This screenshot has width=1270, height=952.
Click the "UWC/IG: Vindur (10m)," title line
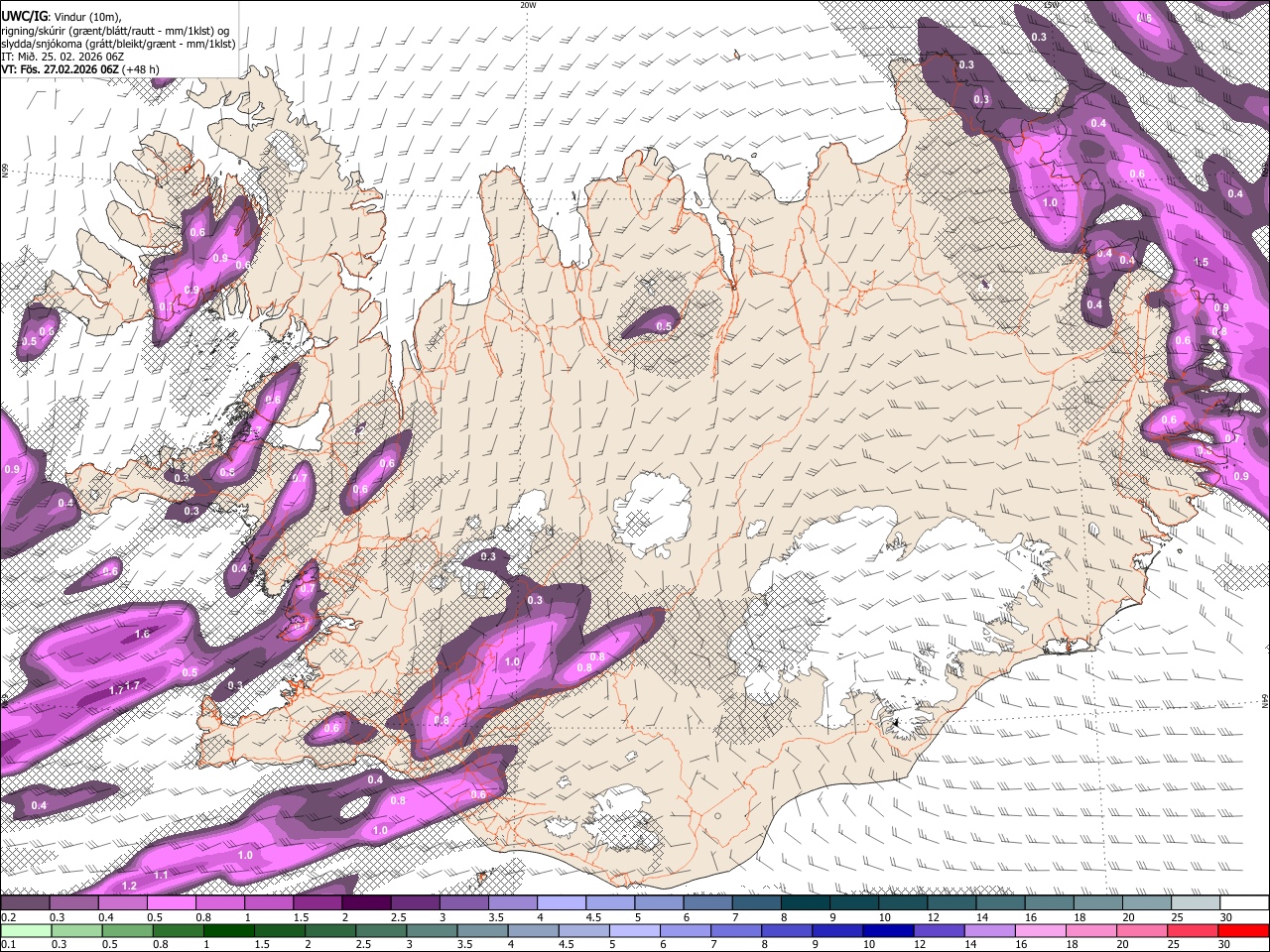(x=62, y=16)
